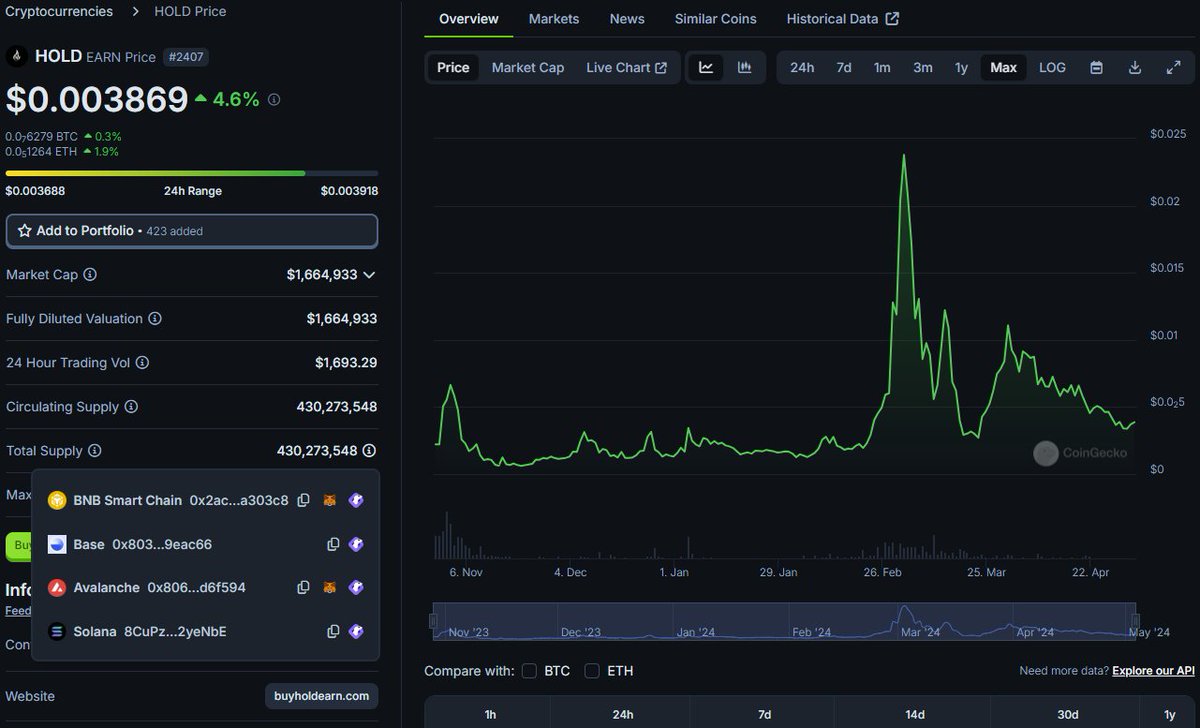The width and height of the screenshot is (1200, 728).
Task: Grab the left handle of chart range navigator
Action: click(x=434, y=621)
